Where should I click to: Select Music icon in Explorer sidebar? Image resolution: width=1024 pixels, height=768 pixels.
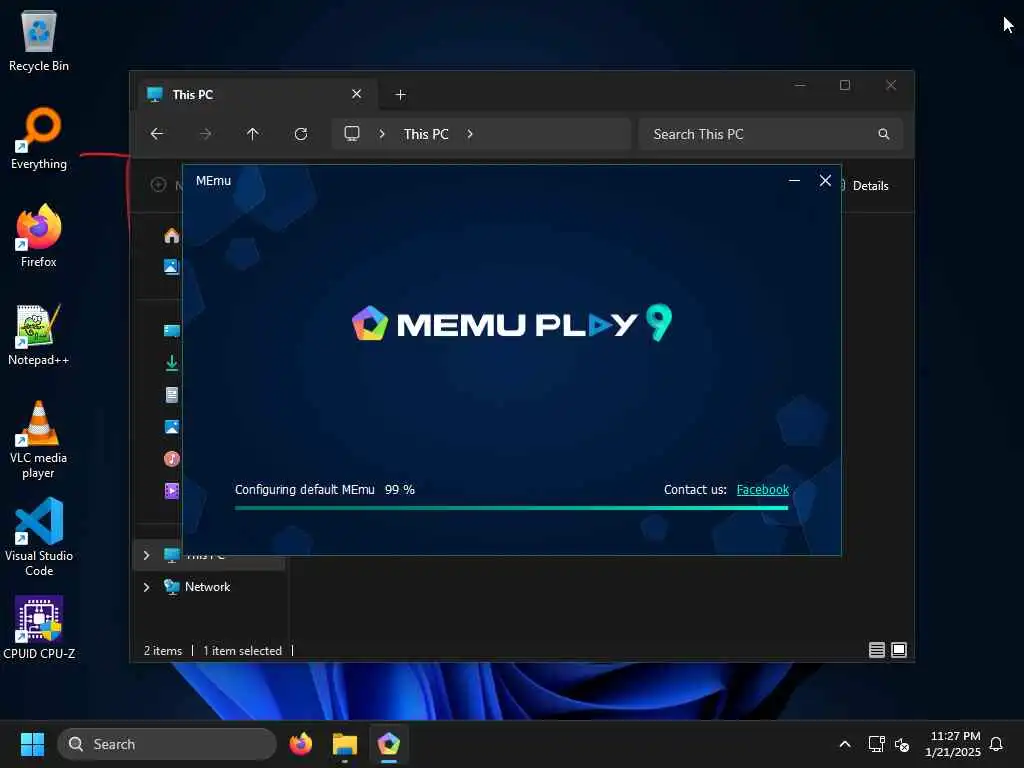(x=172, y=458)
